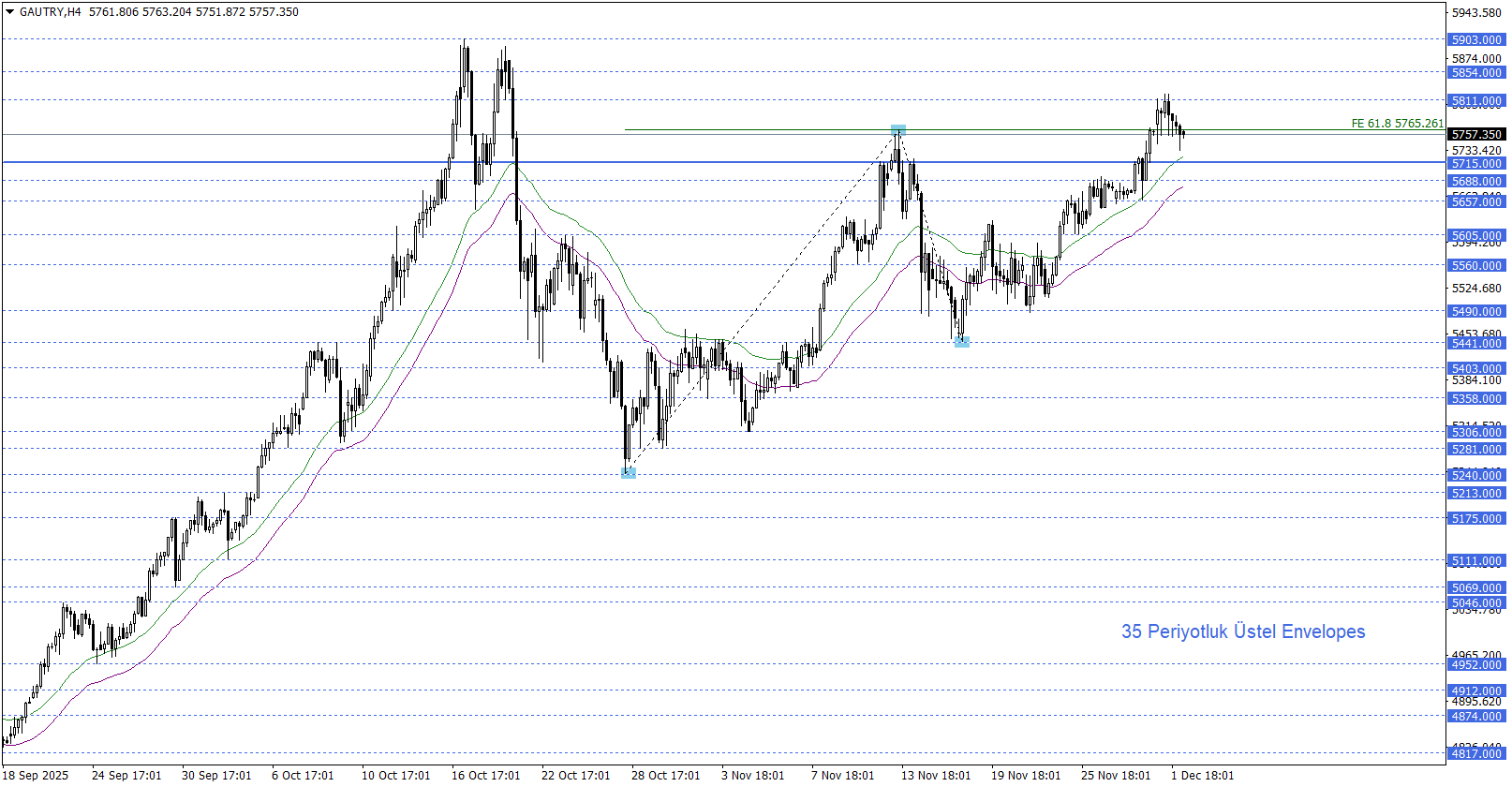Image resolution: width=1512 pixels, height=787 pixels.
Task: Click the current price tag 5757.350
Action: (x=1476, y=135)
